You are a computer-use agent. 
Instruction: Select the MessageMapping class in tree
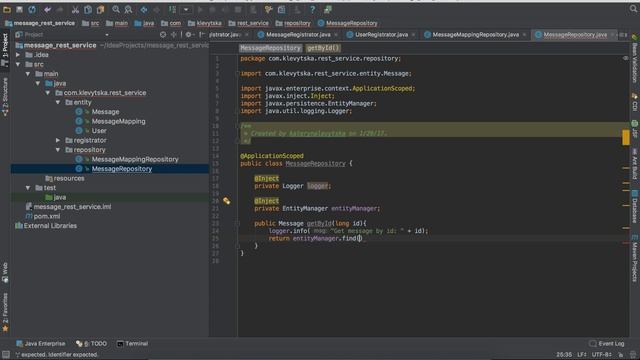tap(118, 121)
